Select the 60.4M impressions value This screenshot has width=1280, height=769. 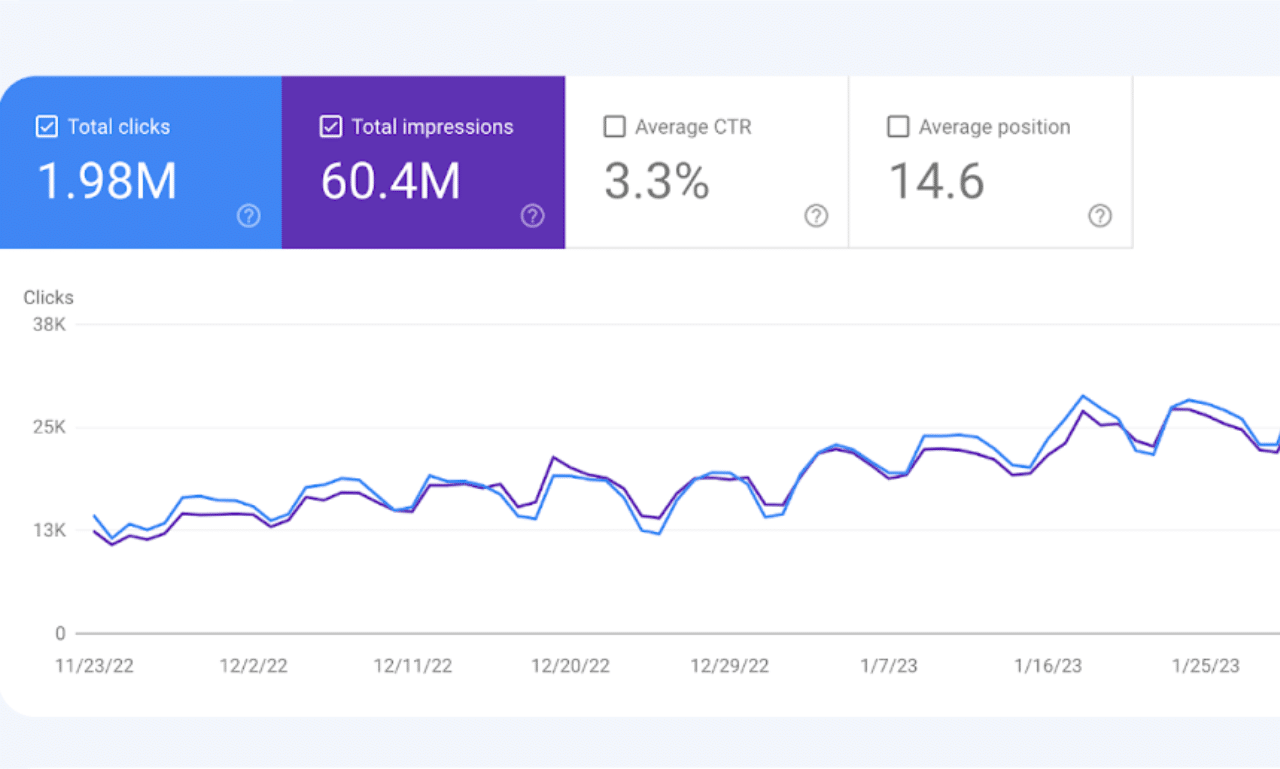click(x=390, y=181)
